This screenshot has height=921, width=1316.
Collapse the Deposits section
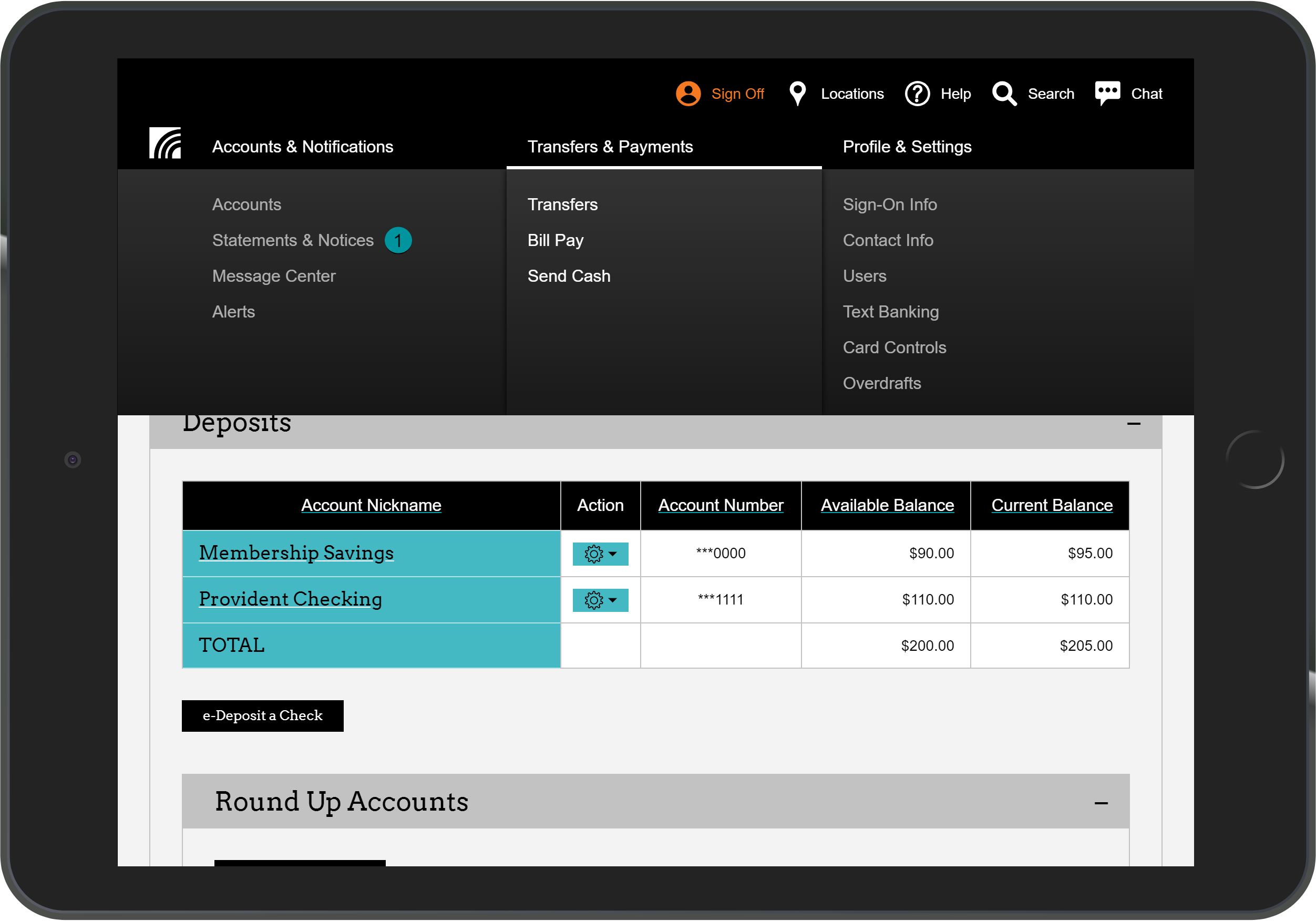[x=1133, y=424]
